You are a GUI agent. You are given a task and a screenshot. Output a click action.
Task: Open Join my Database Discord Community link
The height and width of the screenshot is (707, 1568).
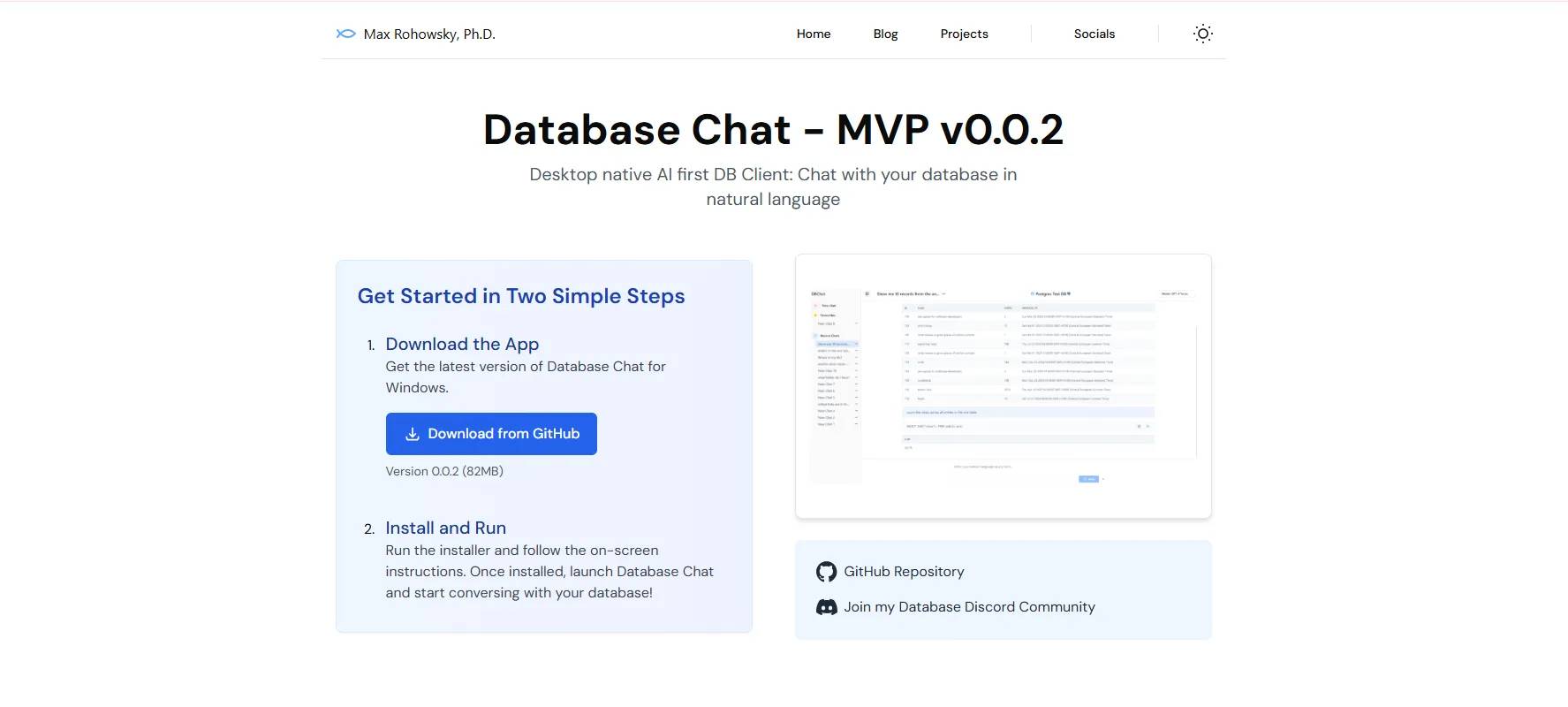point(969,607)
